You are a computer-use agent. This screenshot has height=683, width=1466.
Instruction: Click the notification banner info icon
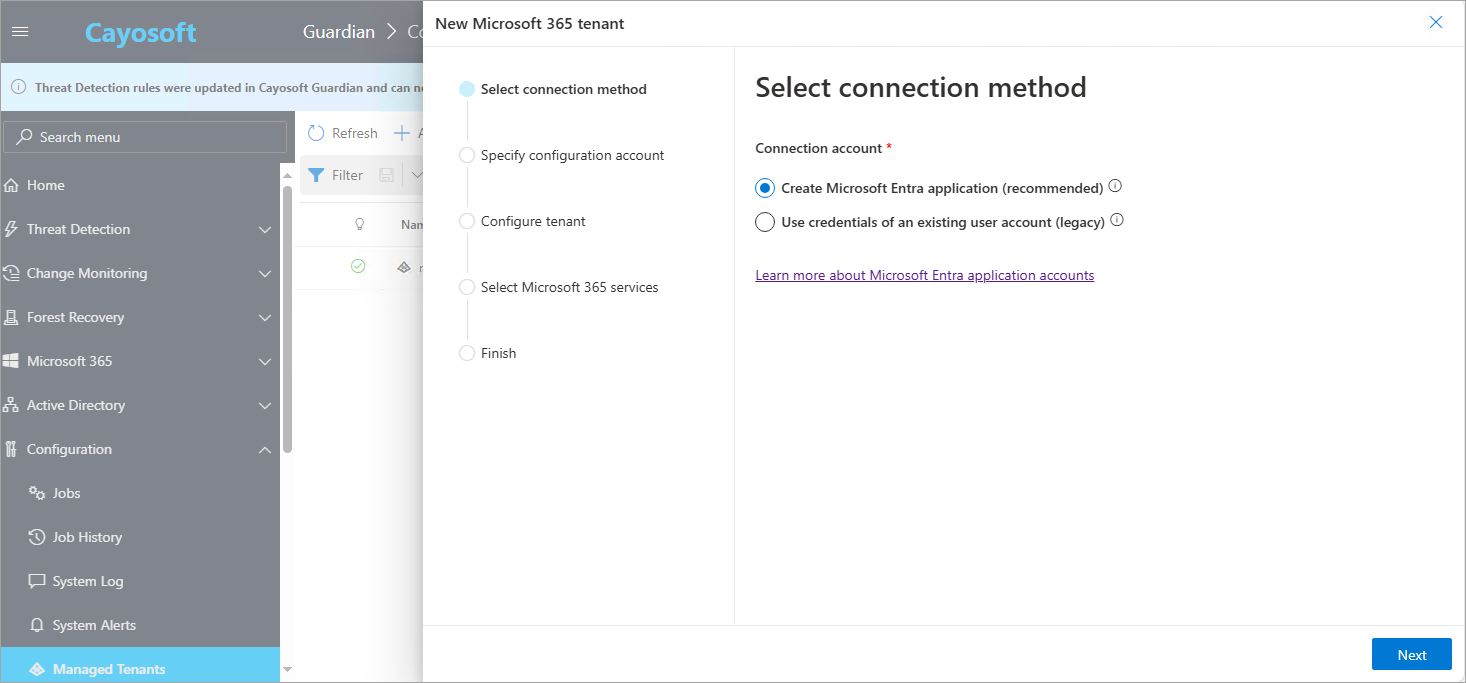click(18, 87)
